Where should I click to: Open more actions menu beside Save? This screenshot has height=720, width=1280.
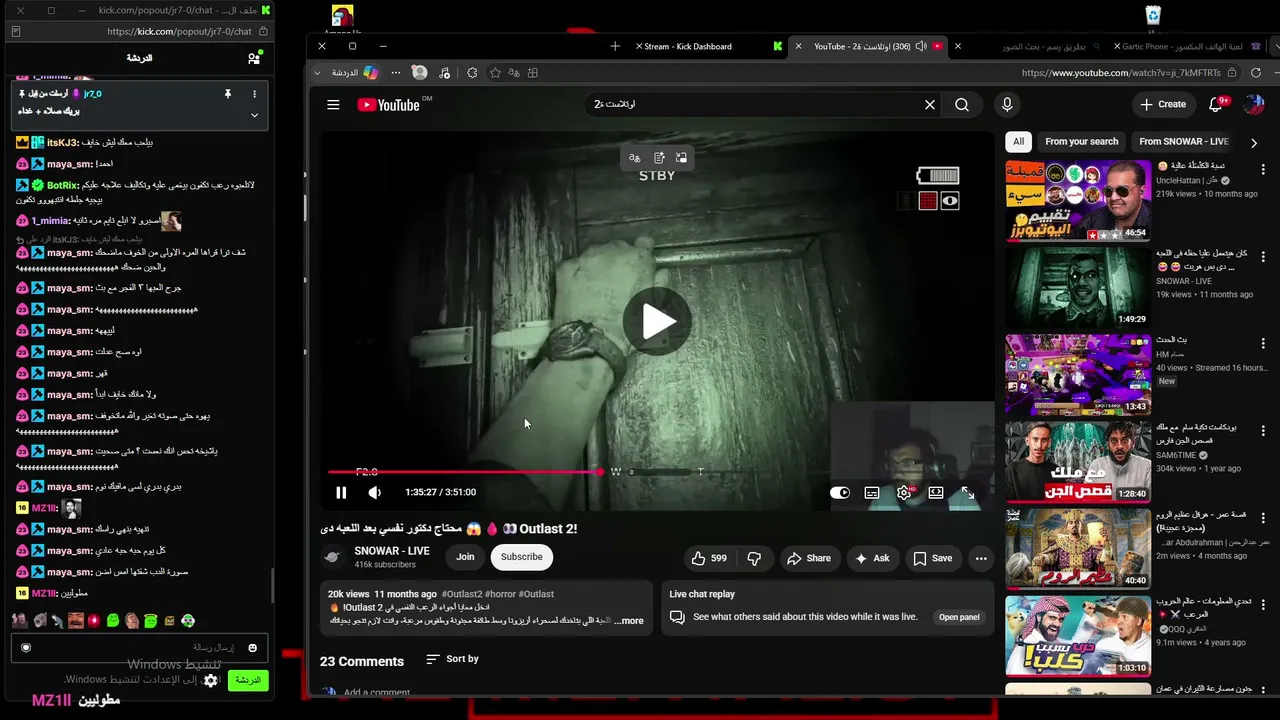pyautogui.click(x=981, y=558)
